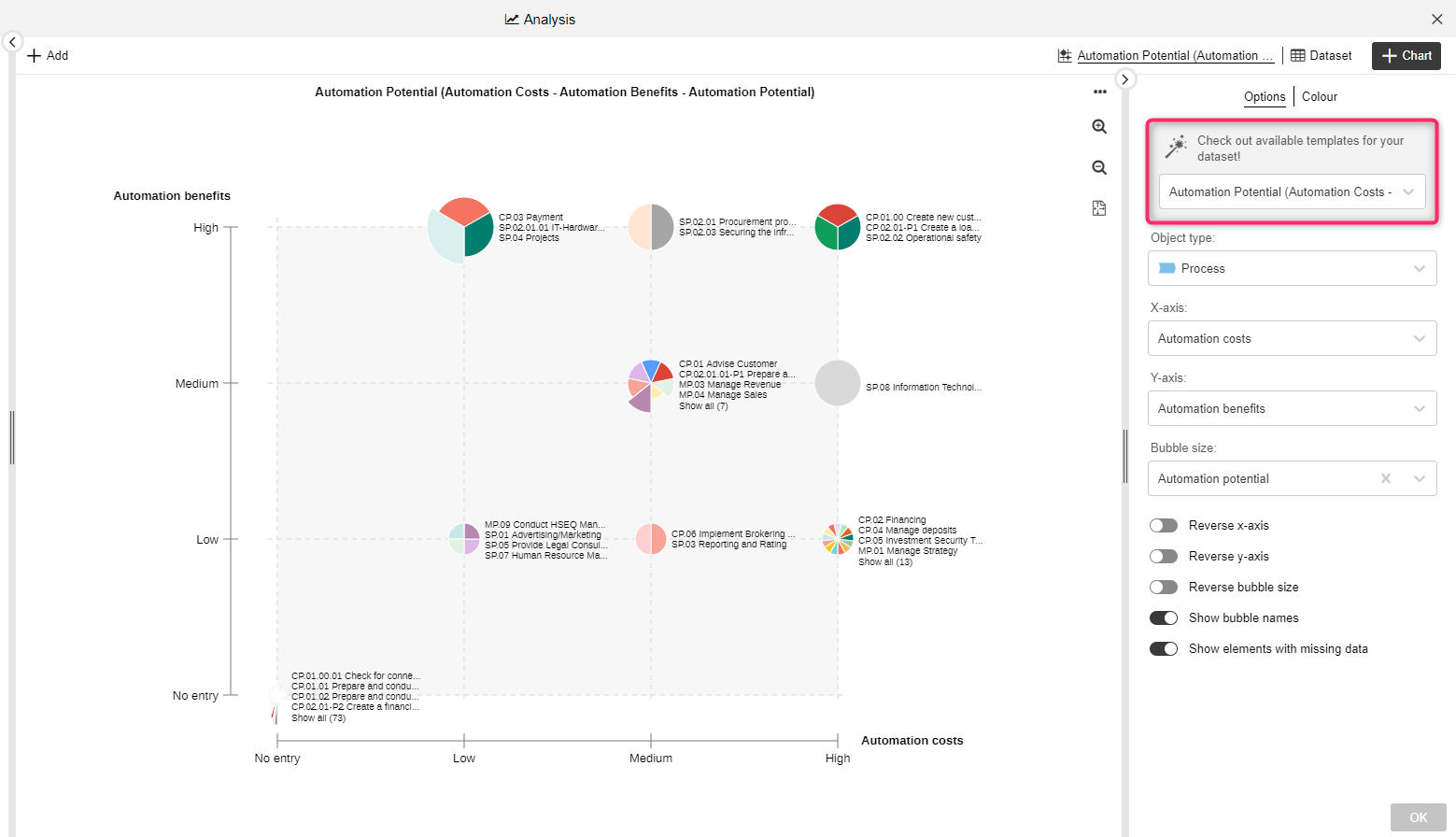Disable Show bubble names toggle
The height and width of the screenshot is (837, 1456).
coord(1164,618)
